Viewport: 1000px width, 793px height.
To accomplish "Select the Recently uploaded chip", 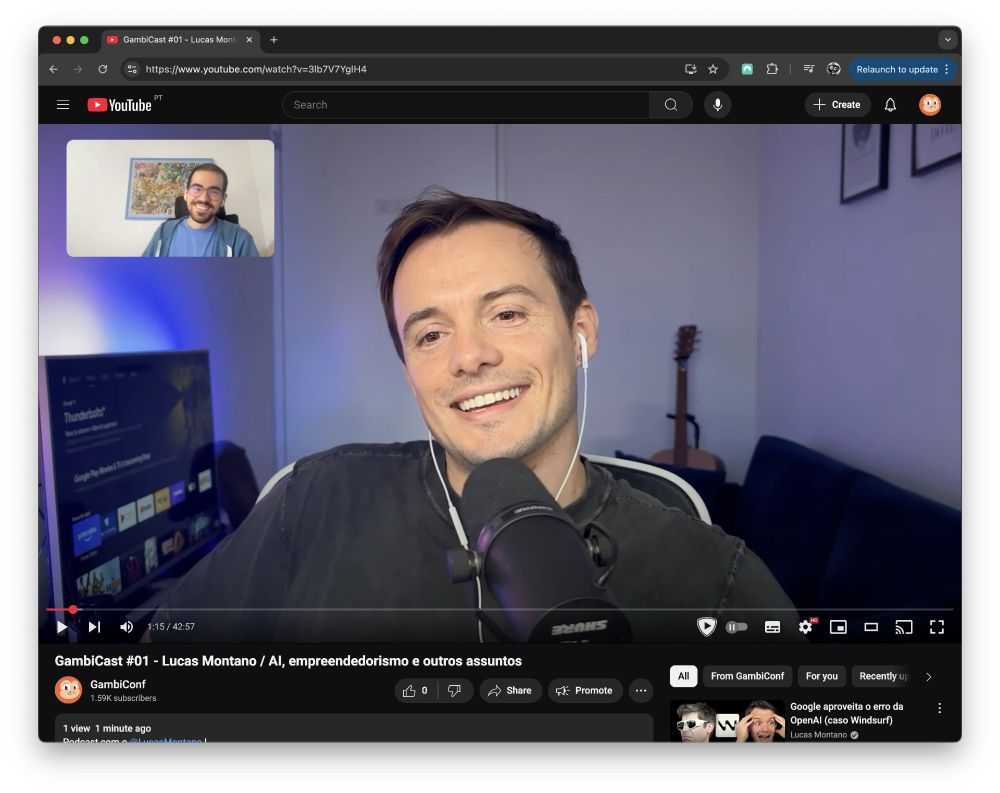I will pos(883,676).
